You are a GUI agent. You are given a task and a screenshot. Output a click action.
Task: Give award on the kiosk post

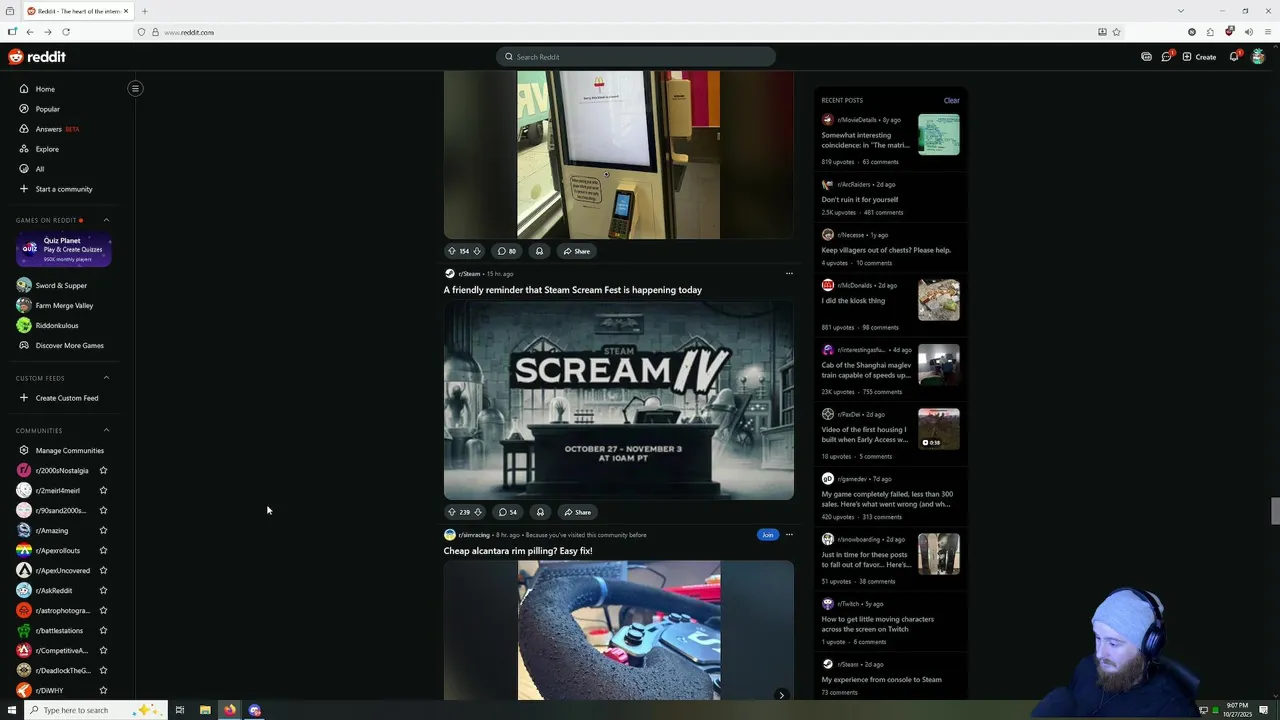click(539, 251)
